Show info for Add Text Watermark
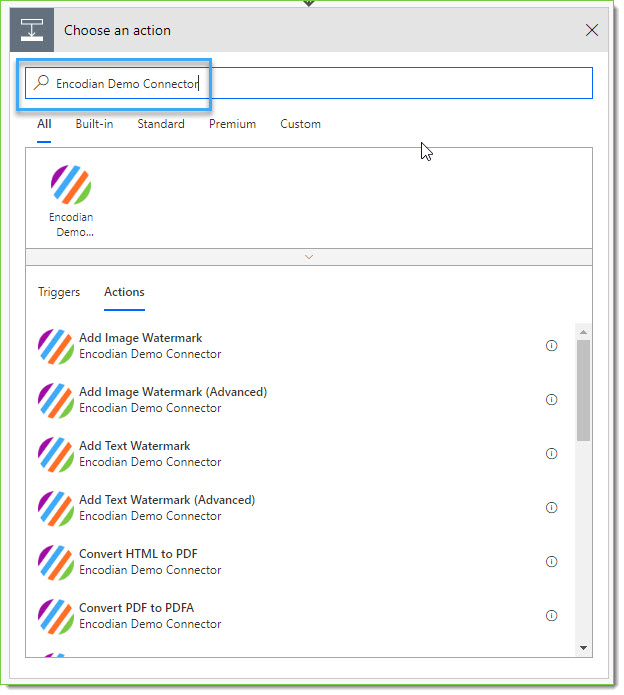Viewport: 624px width, 695px height. pos(551,453)
